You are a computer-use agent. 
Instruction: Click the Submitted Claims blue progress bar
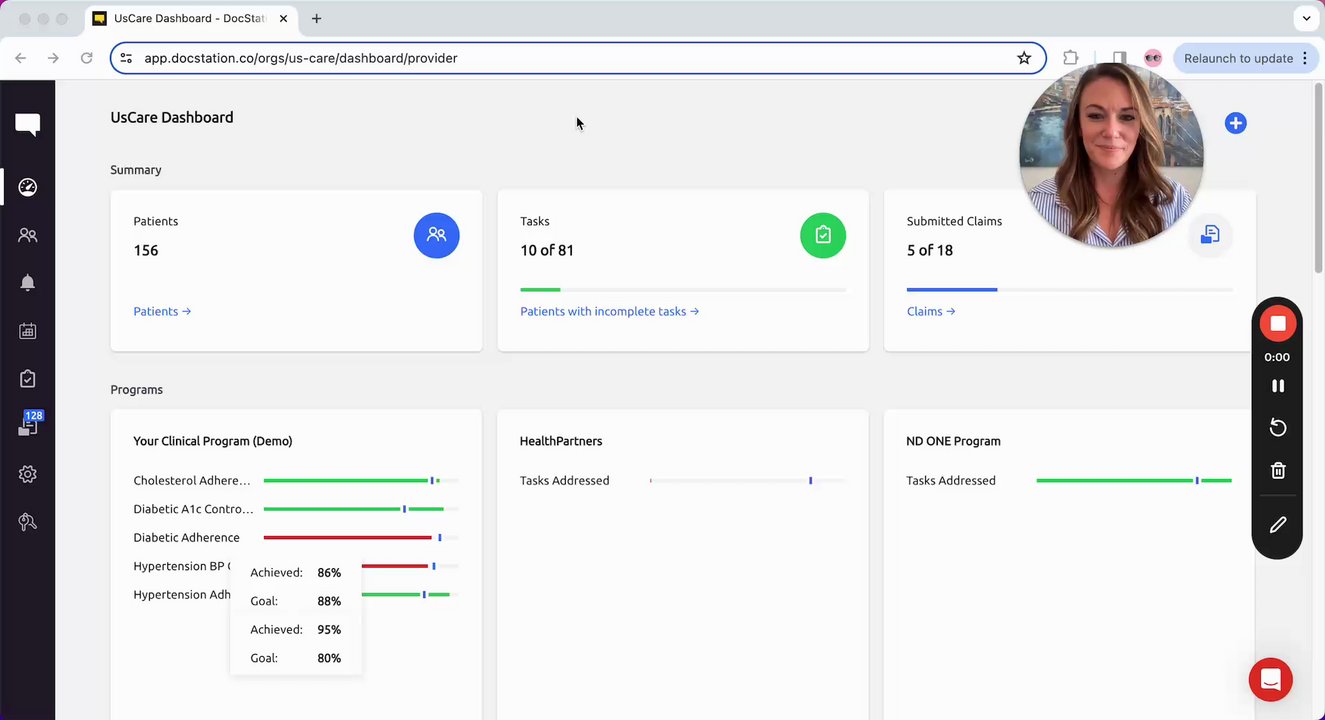[1069, 290]
